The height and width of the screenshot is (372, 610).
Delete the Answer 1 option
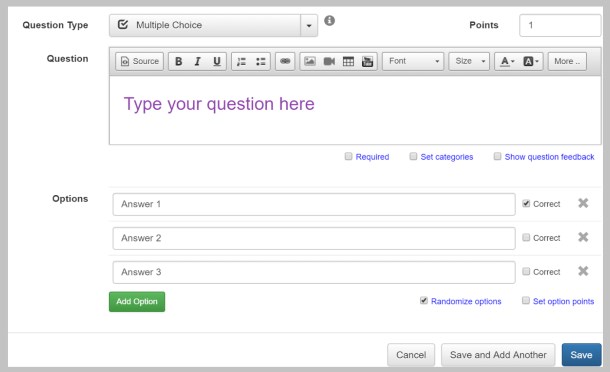(x=583, y=203)
